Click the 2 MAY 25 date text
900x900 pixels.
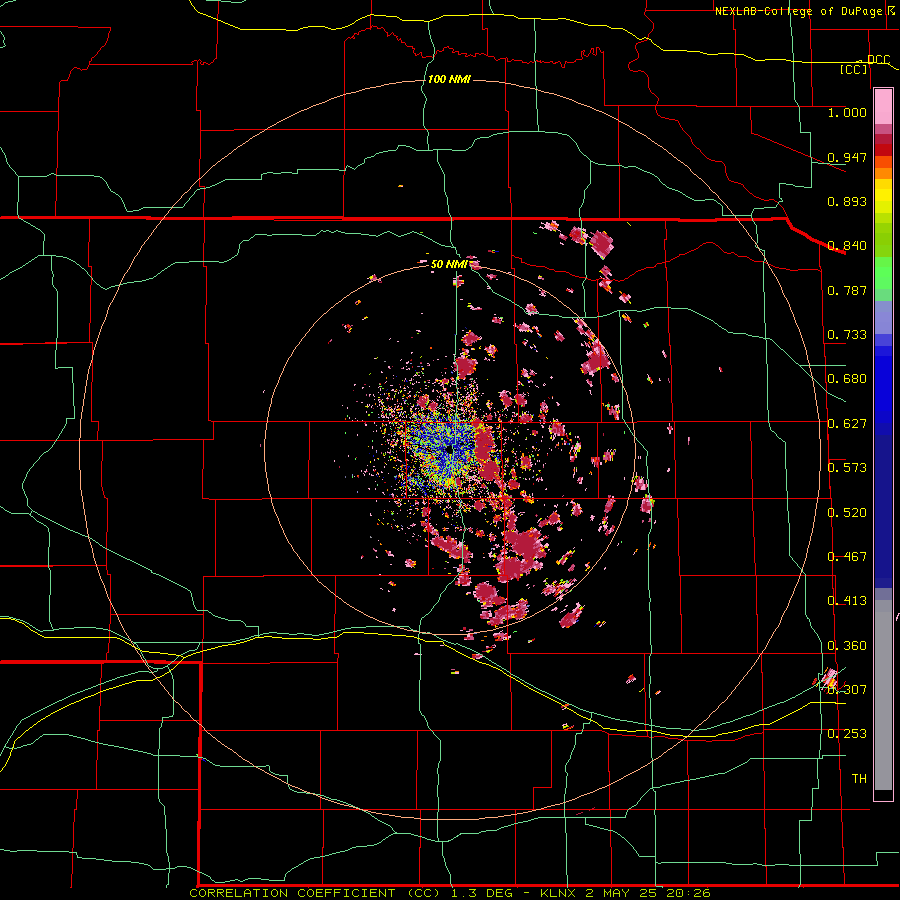(620, 893)
